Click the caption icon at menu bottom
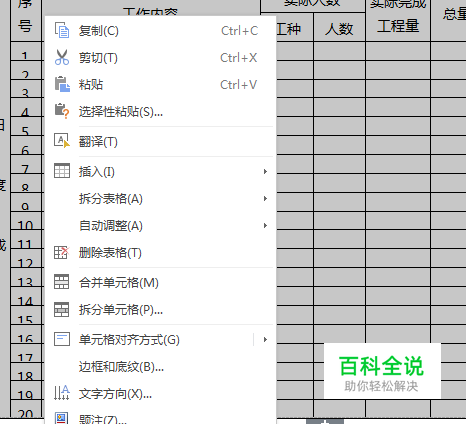 coord(62,418)
